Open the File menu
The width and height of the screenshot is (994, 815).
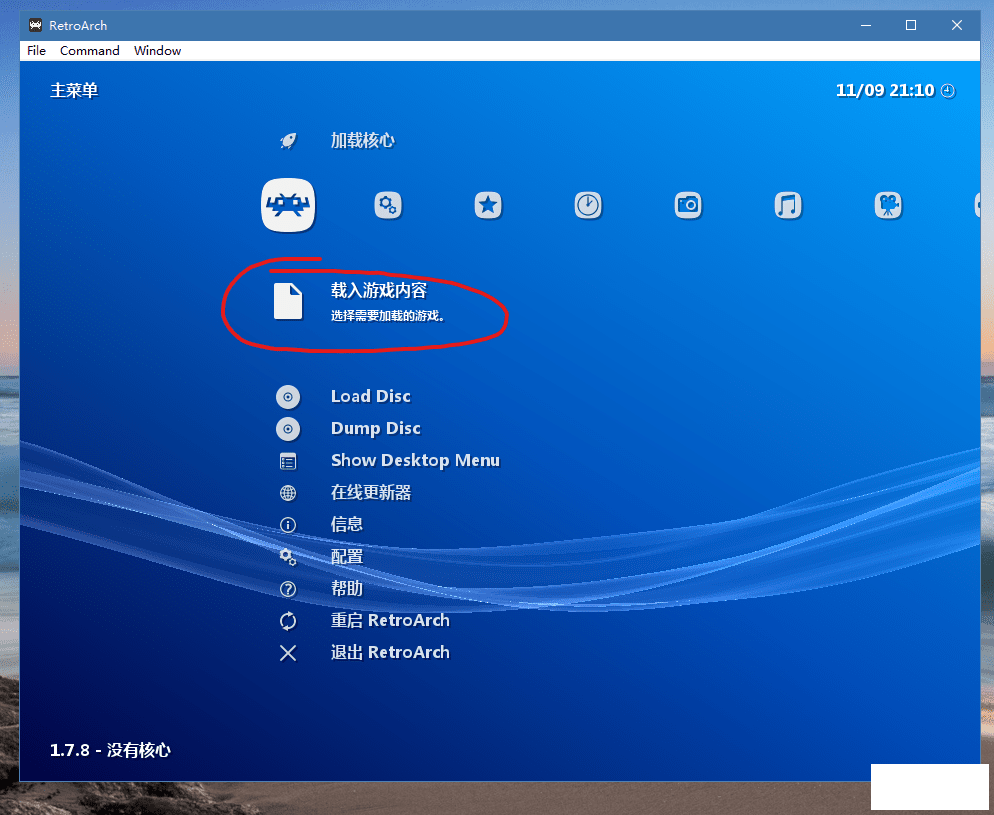[36, 51]
